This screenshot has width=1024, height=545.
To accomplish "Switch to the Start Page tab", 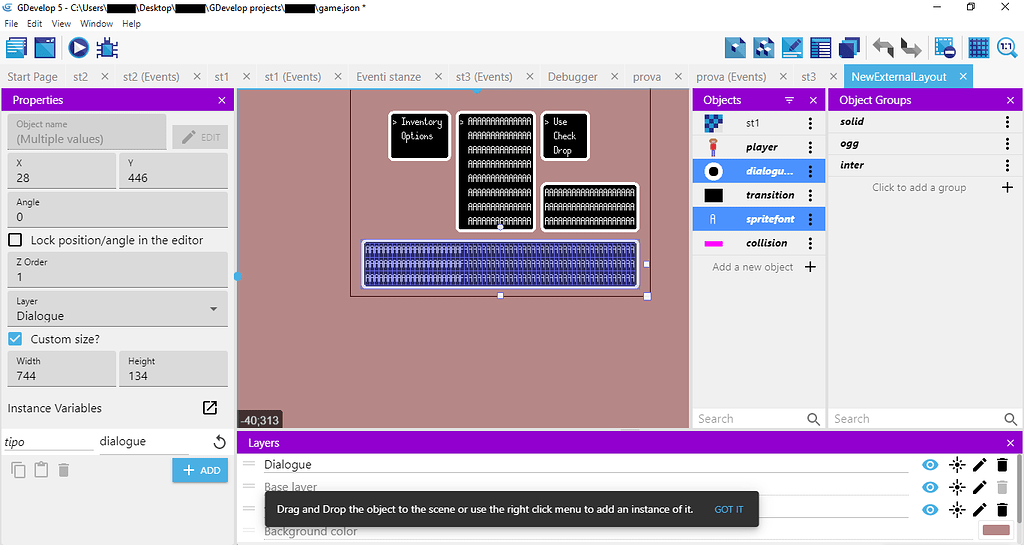I will point(33,76).
